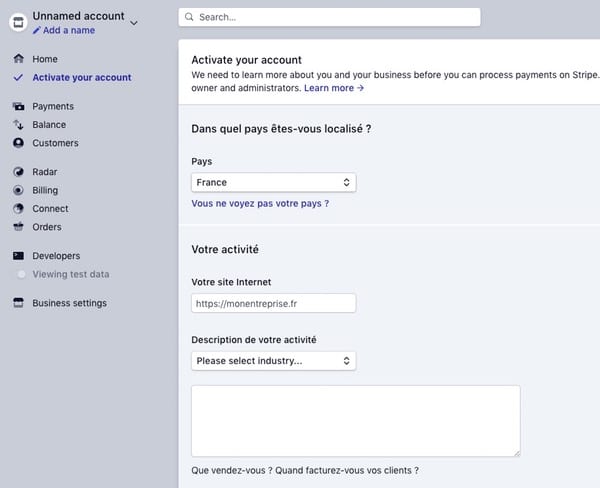Open the Business settings menu item

[x=69, y=303]
